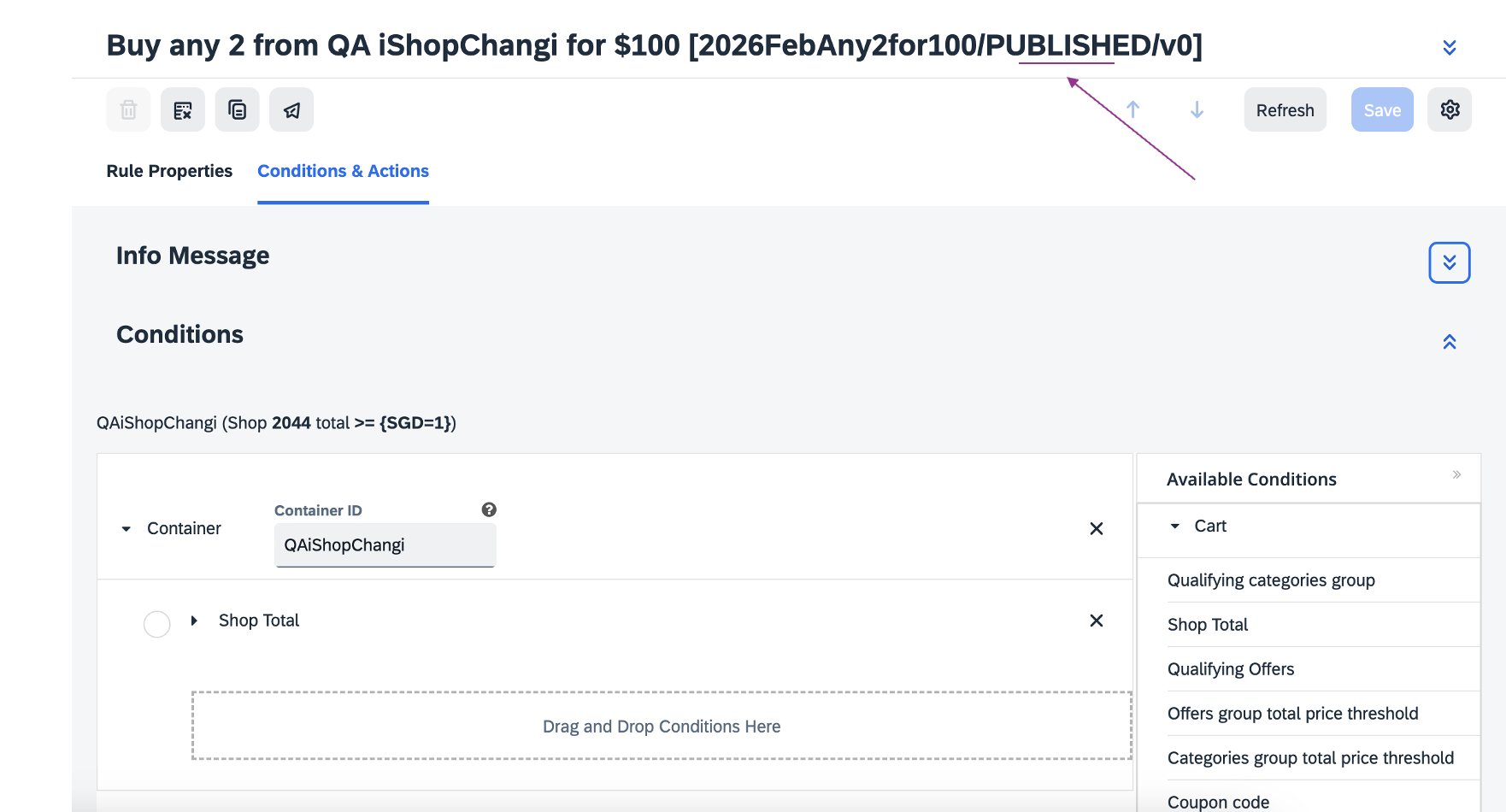The image size is (1506, 812).
Task: Expand the Info Message section
Action: tap(1450, 262)
